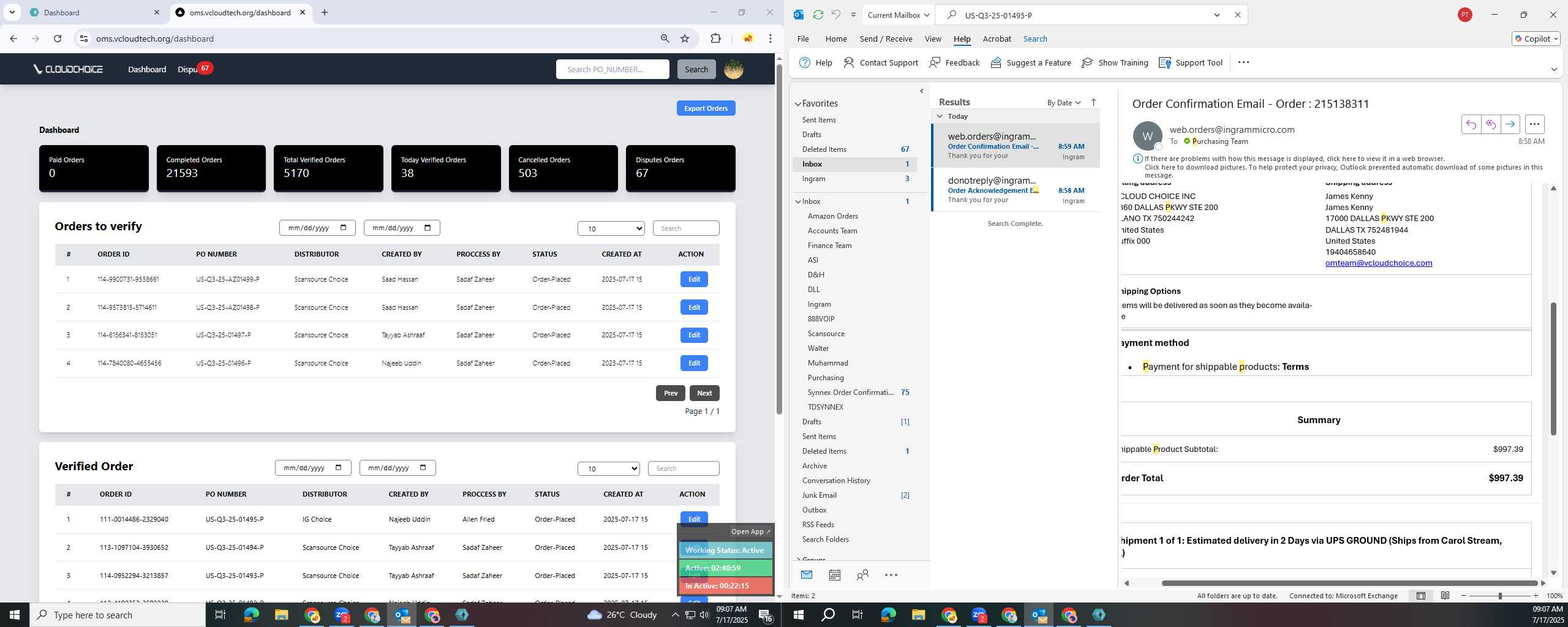Click the CloudChoice logo
1568x627 pixels.
(x=68, y=69)
